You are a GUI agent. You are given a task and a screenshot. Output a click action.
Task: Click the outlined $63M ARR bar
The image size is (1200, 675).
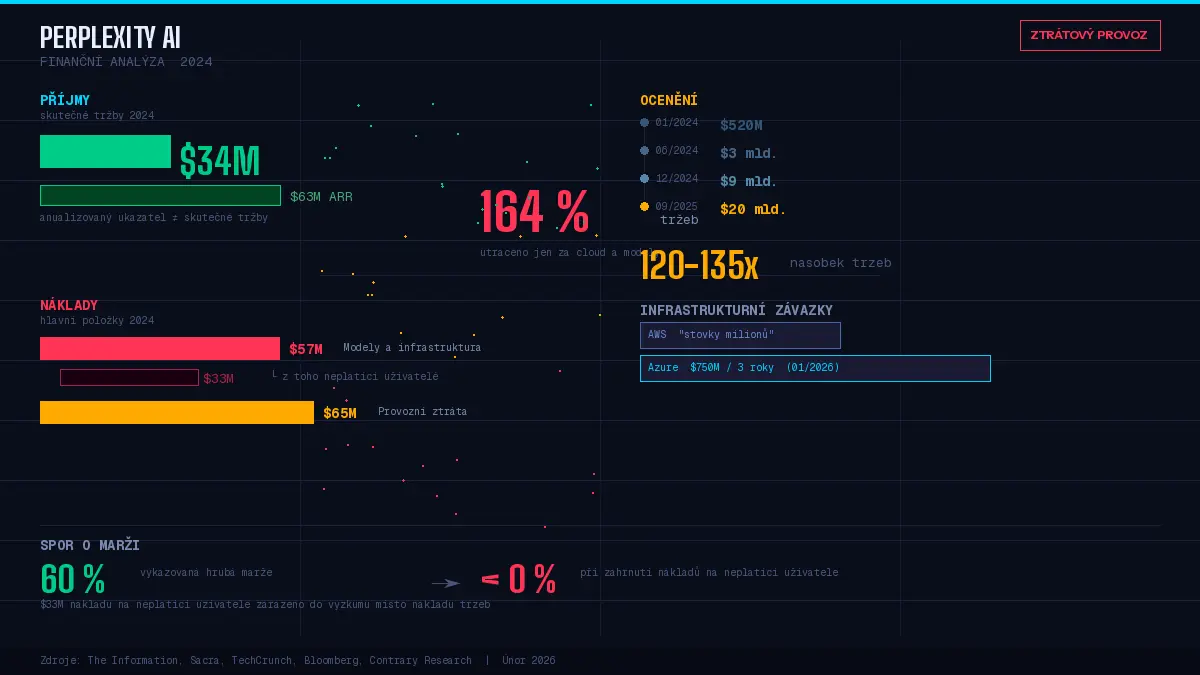click(160, 195)
